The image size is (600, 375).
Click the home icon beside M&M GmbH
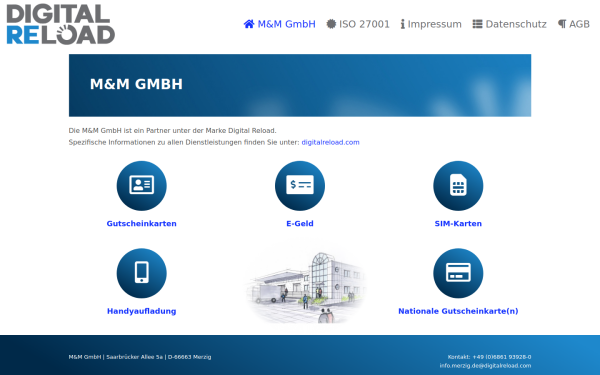249,24
